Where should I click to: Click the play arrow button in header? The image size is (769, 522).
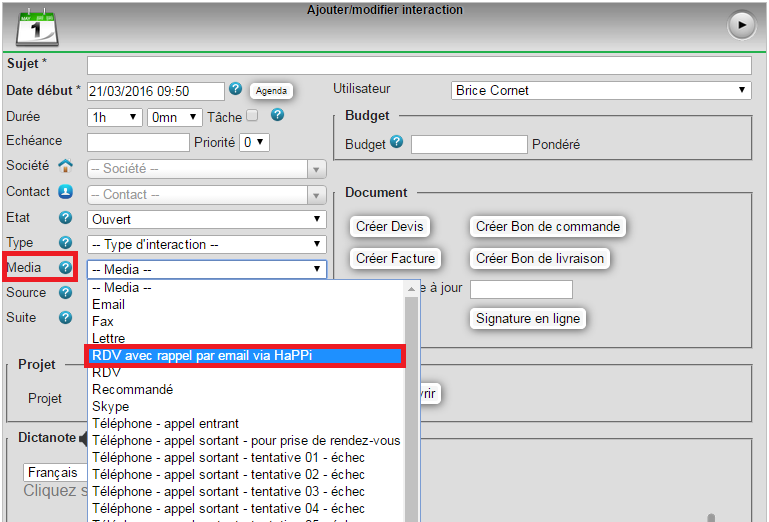click(742, 25)
